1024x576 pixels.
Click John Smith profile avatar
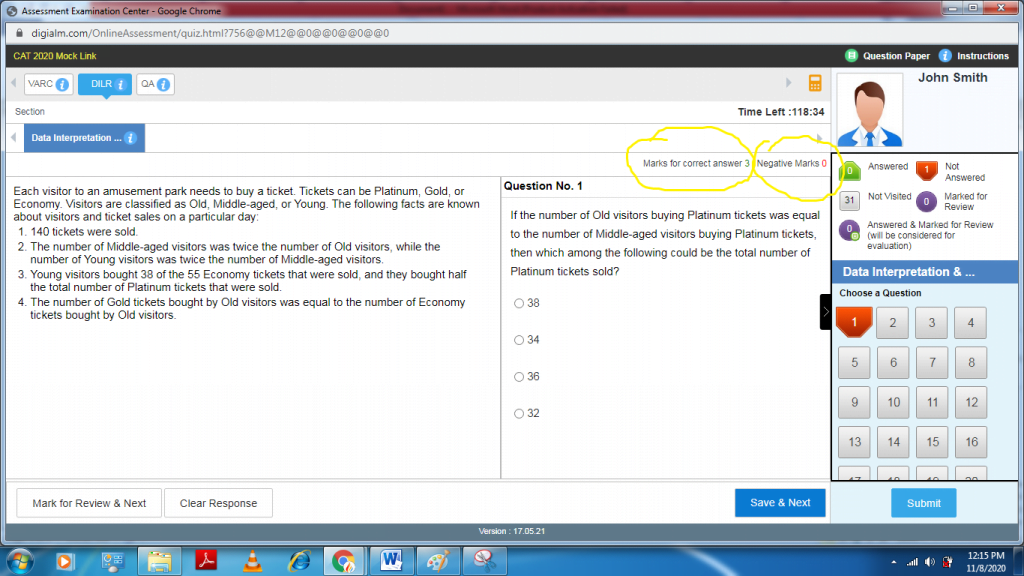point(870,111)
